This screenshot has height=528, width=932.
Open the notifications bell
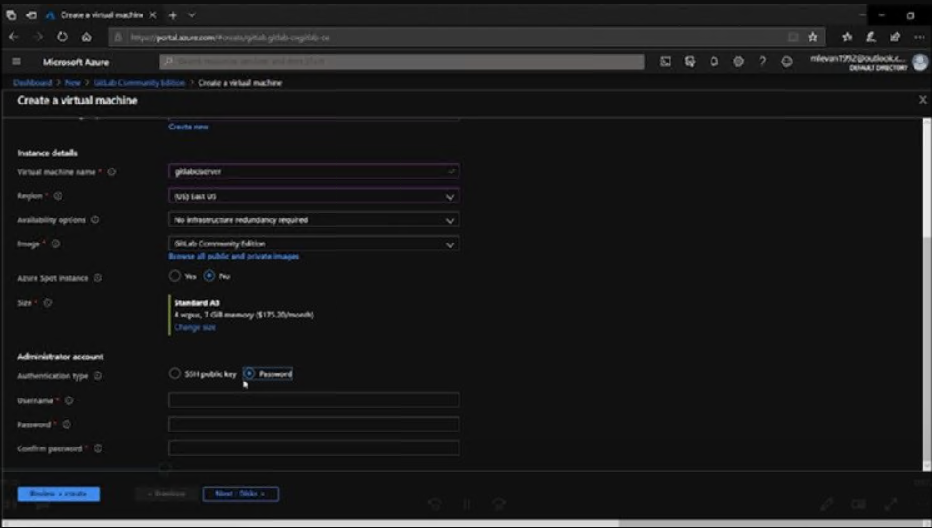[714, 62]
